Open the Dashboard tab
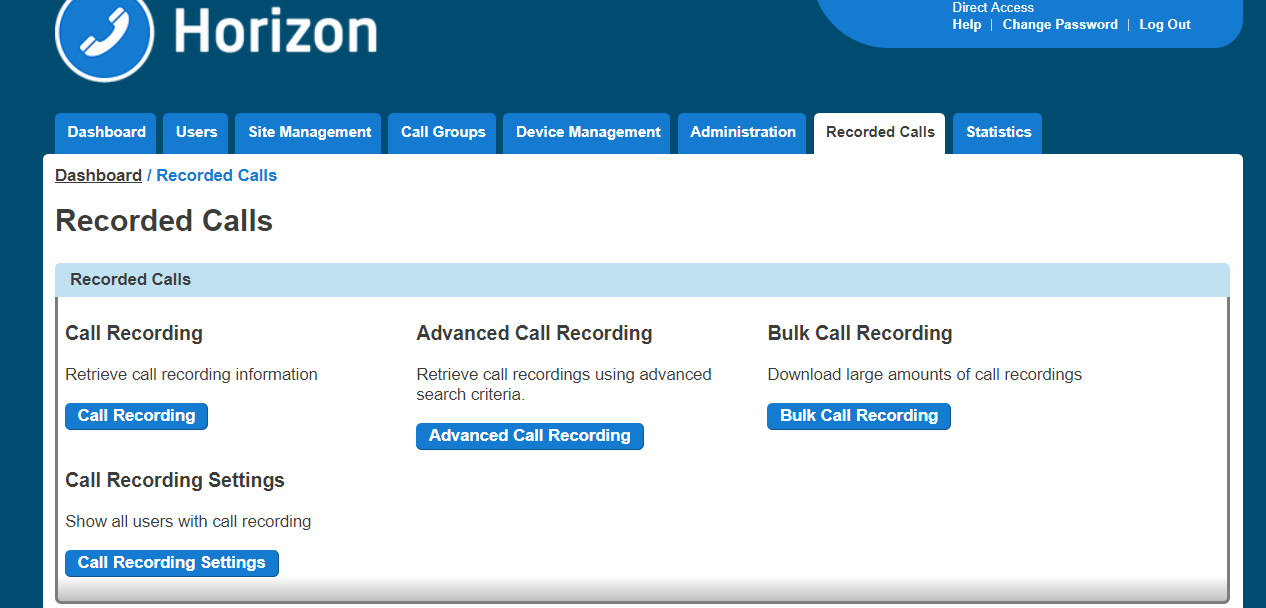1266x608 pixels. (106, 133)
